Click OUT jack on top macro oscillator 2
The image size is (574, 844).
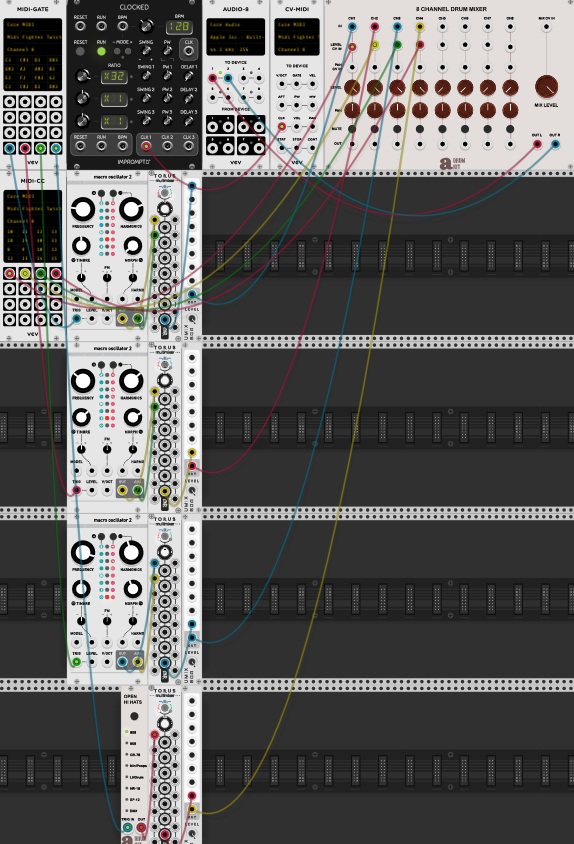(122, 319)
